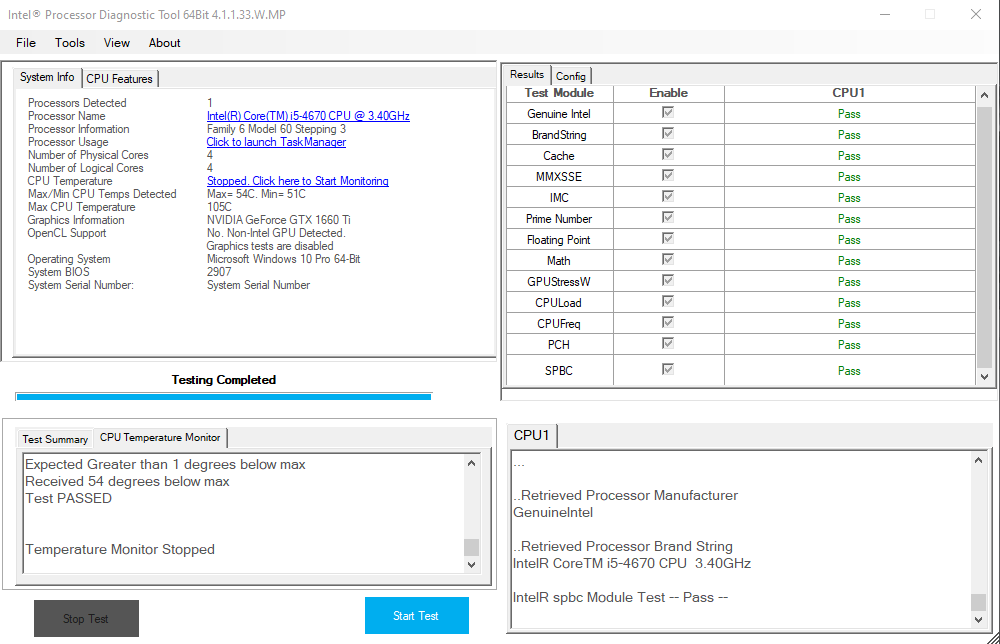Click the Enable column header
This screenshot has width=1000, height=644.
668,93
